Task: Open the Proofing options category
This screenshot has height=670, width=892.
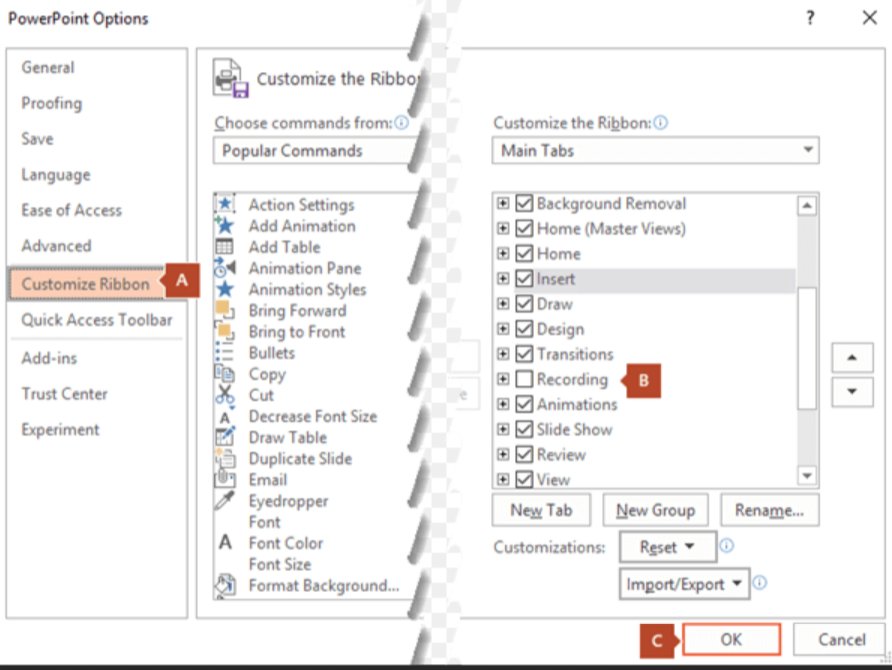Action: coord(52,103)
